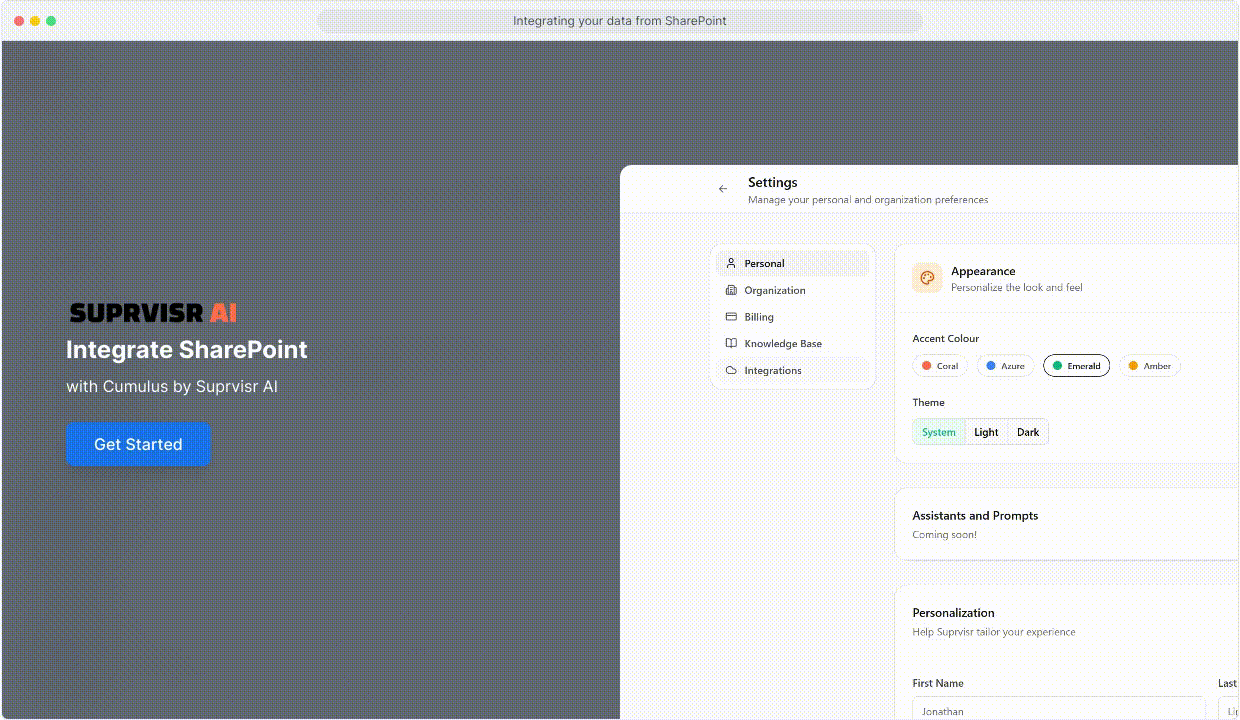Open the Integrations settings section
The height and width of the screenshot is (720, 1240).
pos(772,370)
